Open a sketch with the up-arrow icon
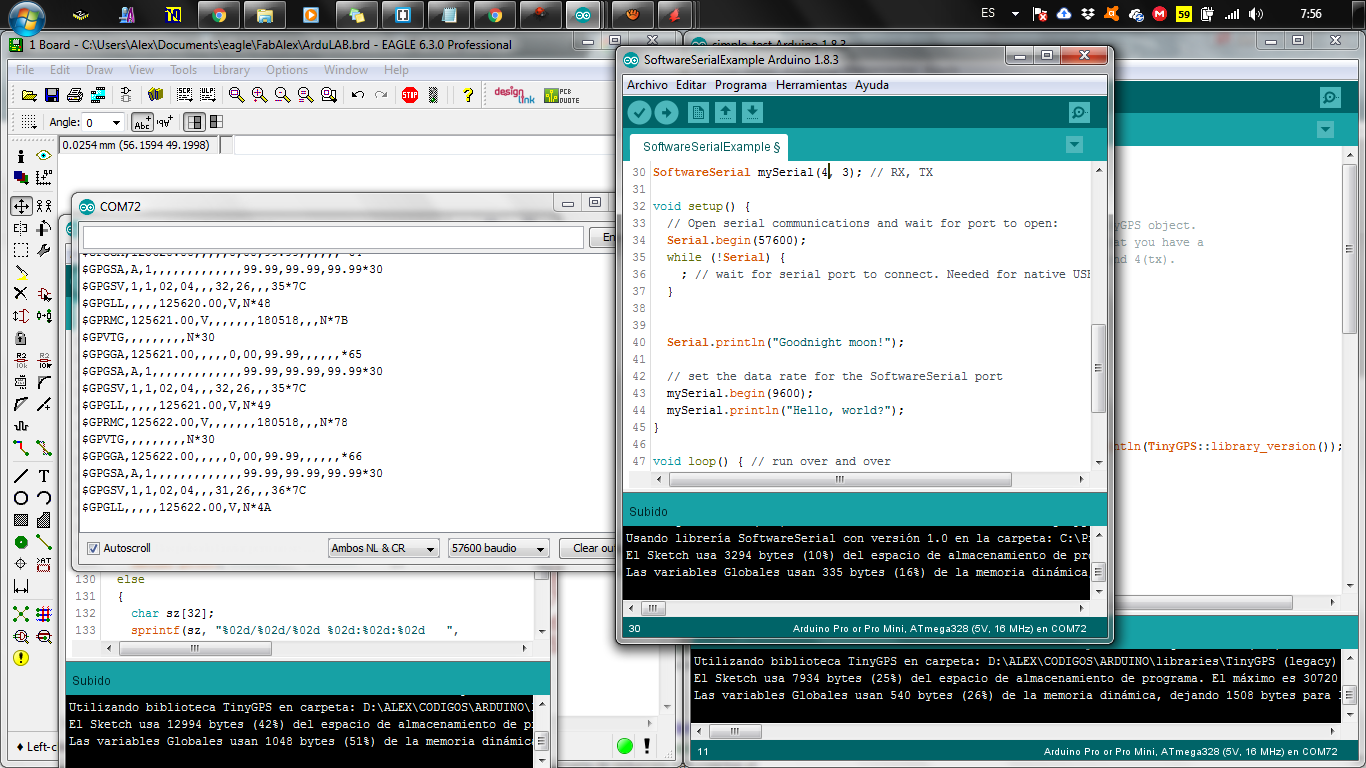Image resolution: width=1366 pixels, height=768 pixels. click(726, 113)
